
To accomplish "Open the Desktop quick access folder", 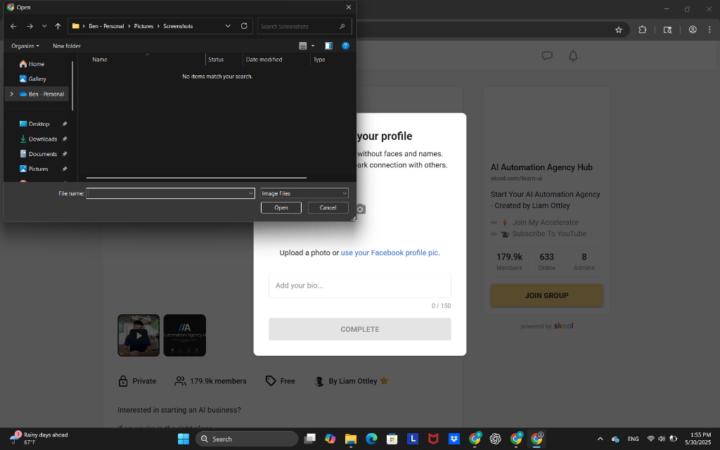I will pyautogui.click(x=34, y=124).
